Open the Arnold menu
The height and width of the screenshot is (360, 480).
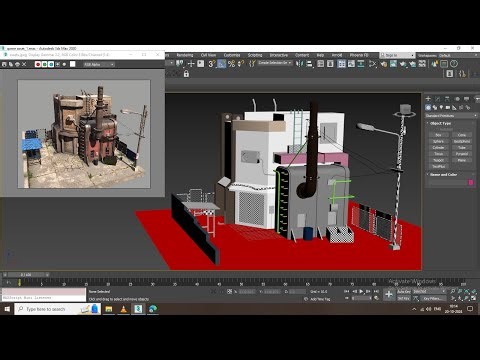pos(337,55)
